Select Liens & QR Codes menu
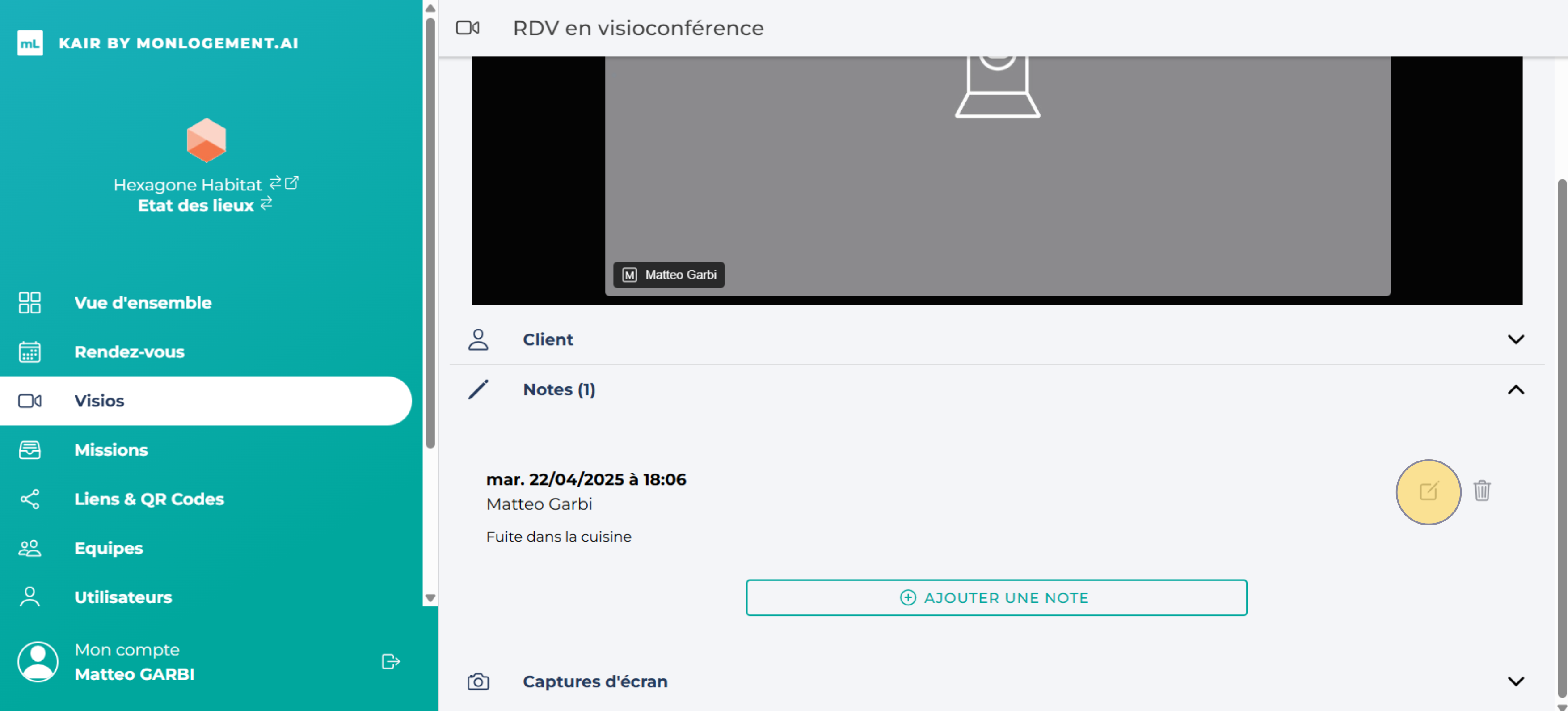Image resolution: width=1568 pixels, height=711 pixels. pos(148,499)
